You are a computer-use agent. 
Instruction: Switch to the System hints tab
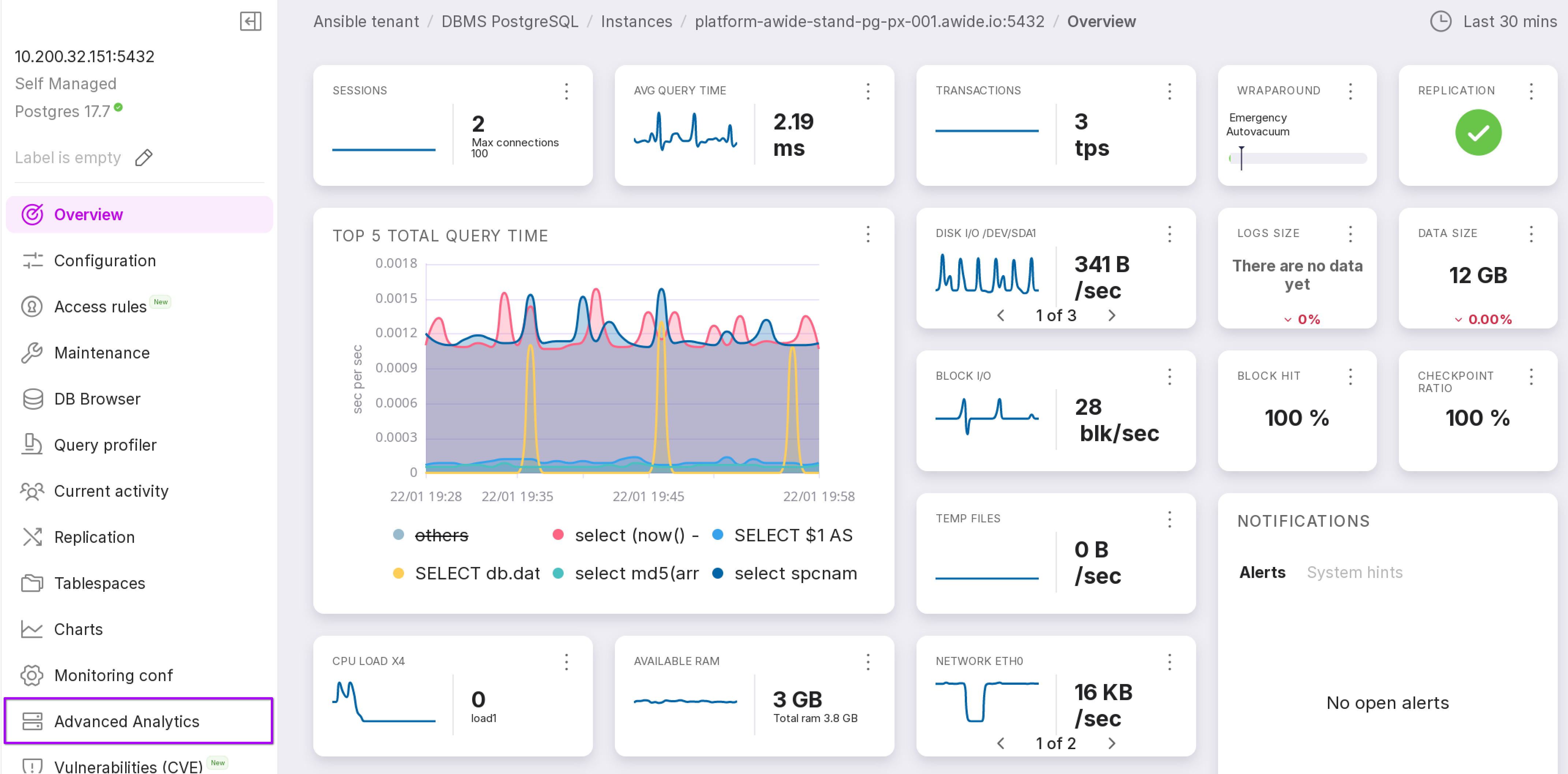(1354, 572)
